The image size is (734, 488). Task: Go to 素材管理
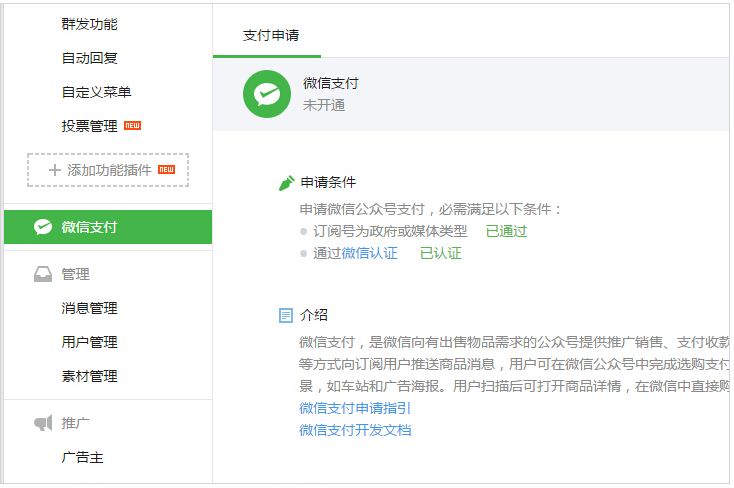[89, 376]
